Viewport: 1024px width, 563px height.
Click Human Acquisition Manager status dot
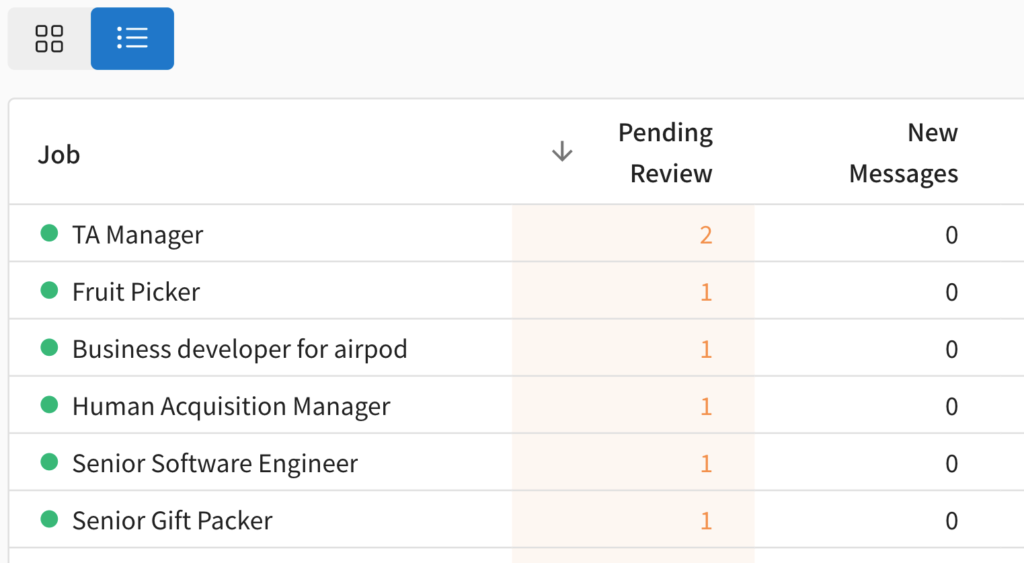49,406
